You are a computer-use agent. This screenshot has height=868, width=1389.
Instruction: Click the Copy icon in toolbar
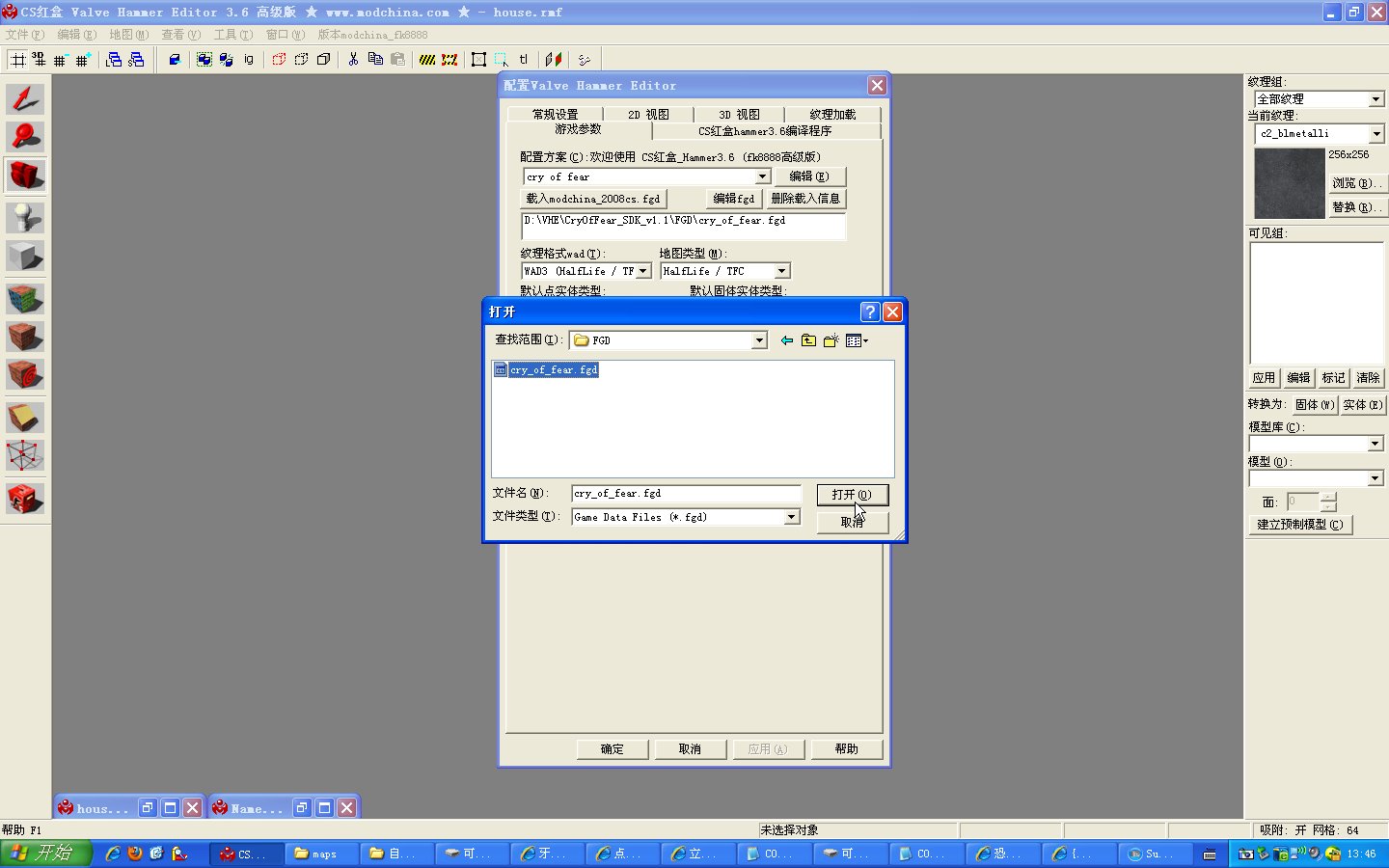375,60
